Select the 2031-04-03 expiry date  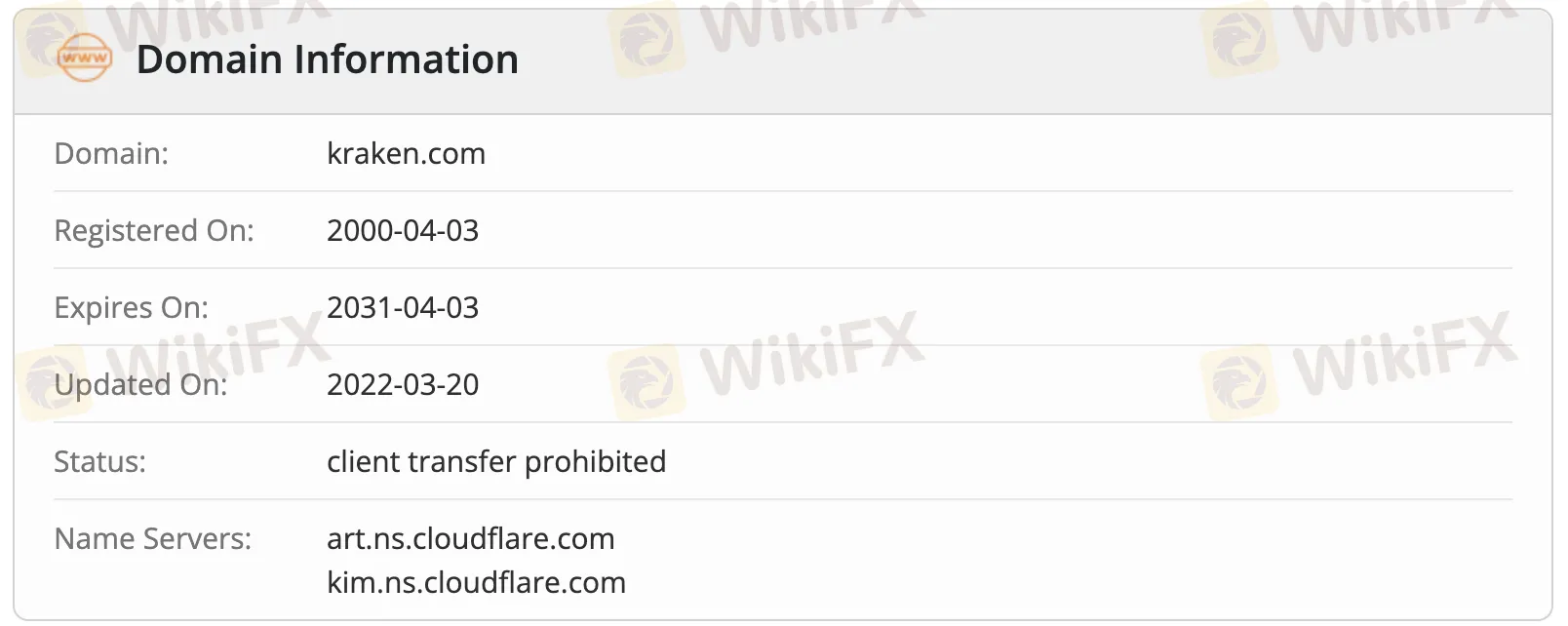coord(403,307)
